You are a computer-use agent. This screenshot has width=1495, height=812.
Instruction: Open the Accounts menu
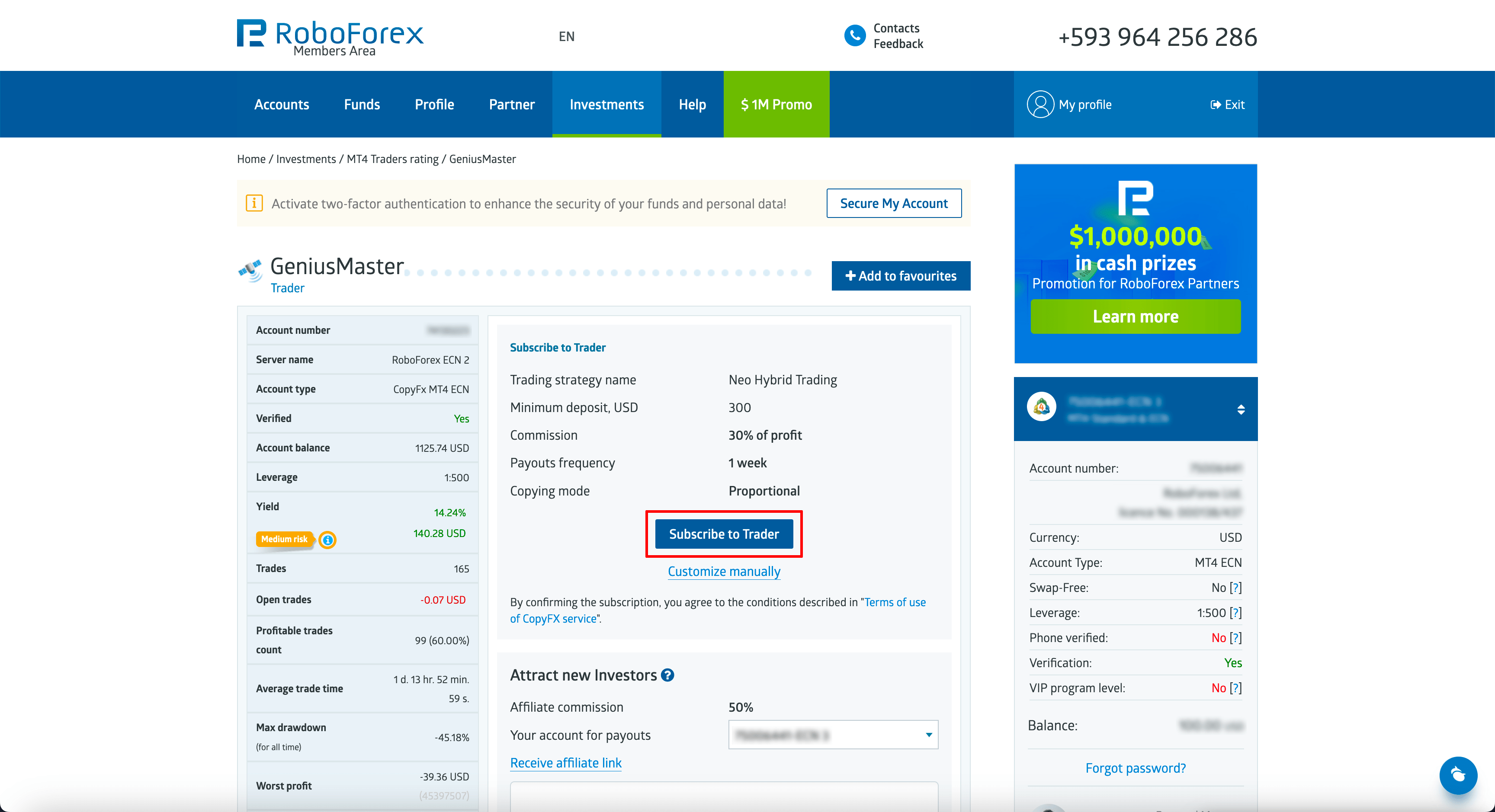282,104
